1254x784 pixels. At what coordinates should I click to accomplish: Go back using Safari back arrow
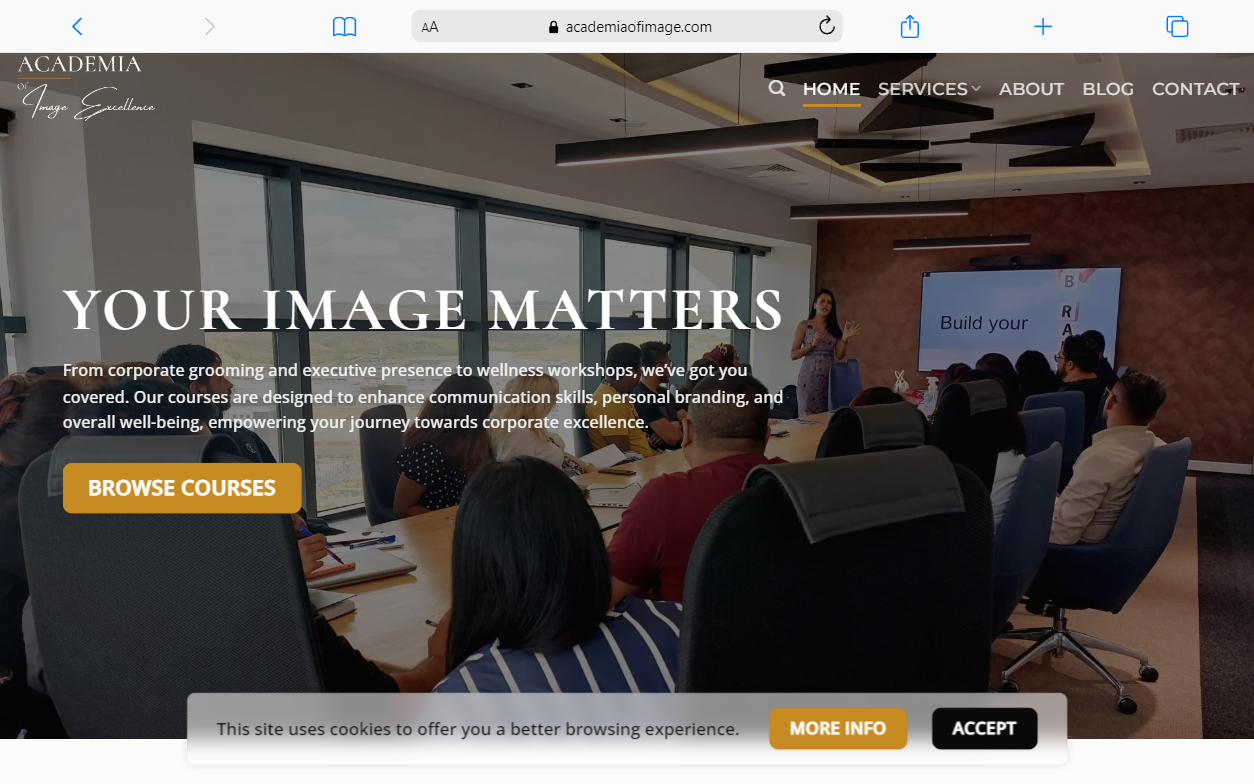tap(77, 27)
